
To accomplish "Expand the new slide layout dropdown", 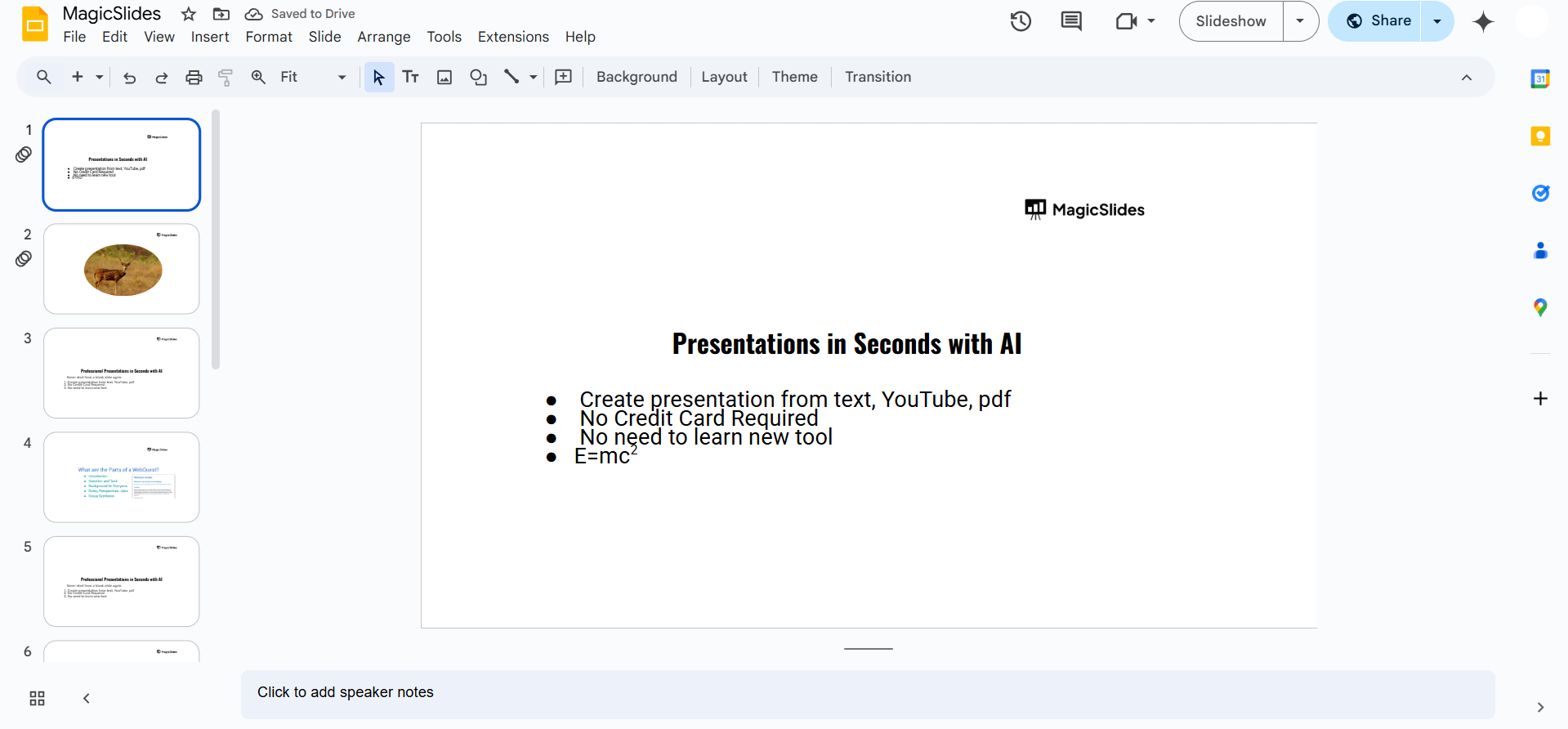I will click(x=99, y=77).
